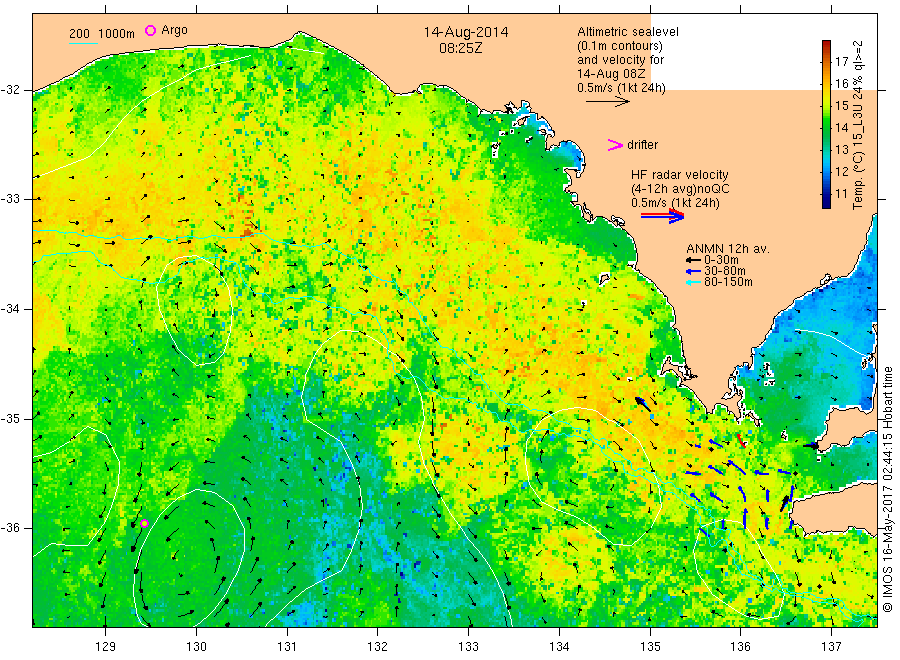Click the '14-Aug-2014' date title

(466, 32)
